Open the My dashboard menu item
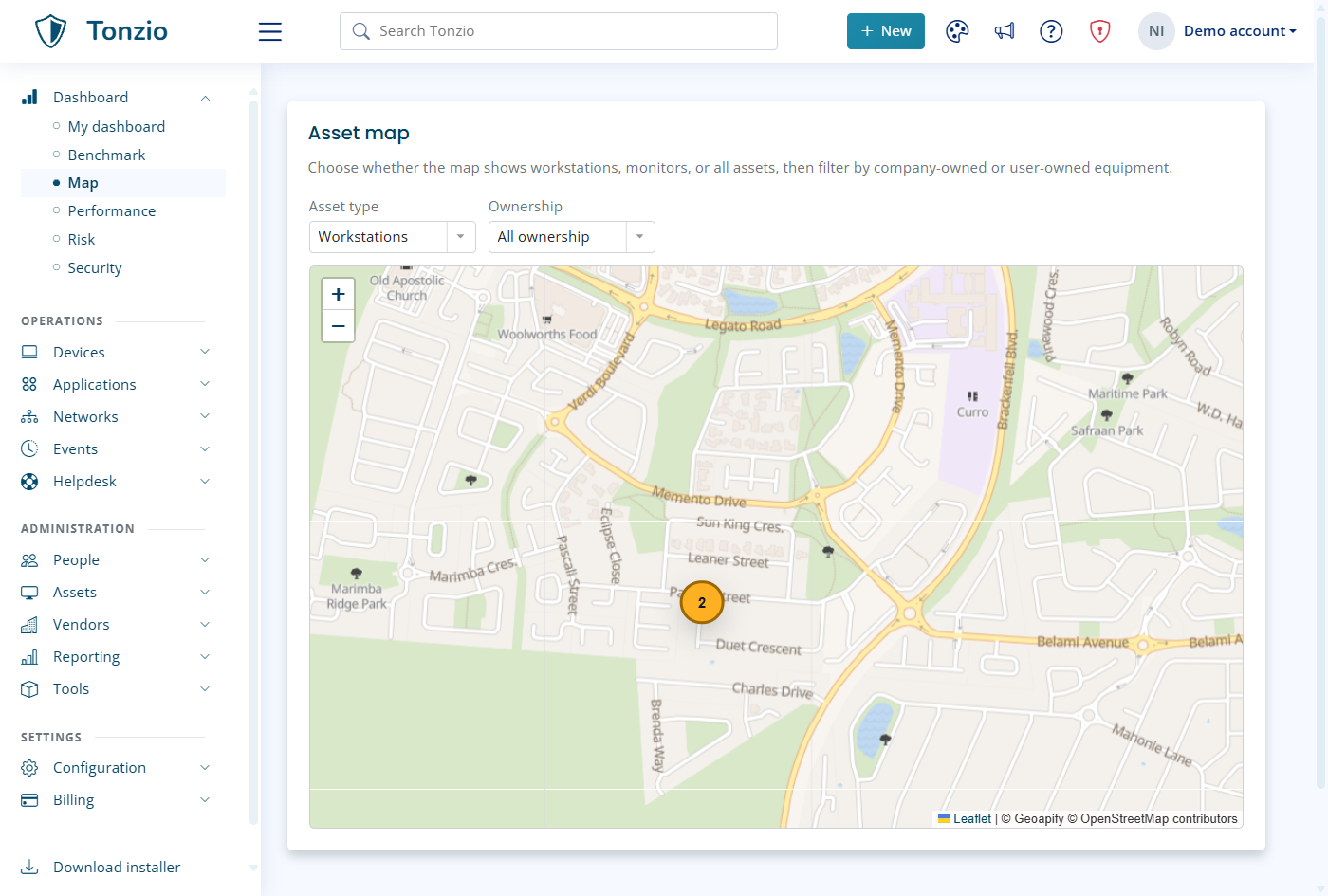The height and width of the screenshot is (896, 1328). pos(116,126)
